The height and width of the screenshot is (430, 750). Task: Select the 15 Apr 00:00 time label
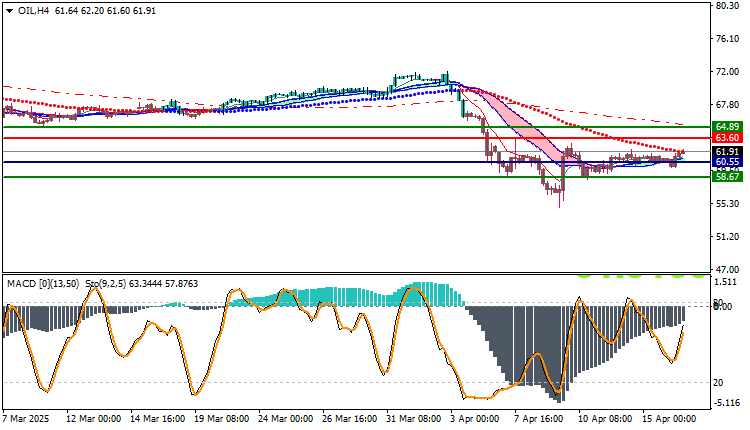668,419
